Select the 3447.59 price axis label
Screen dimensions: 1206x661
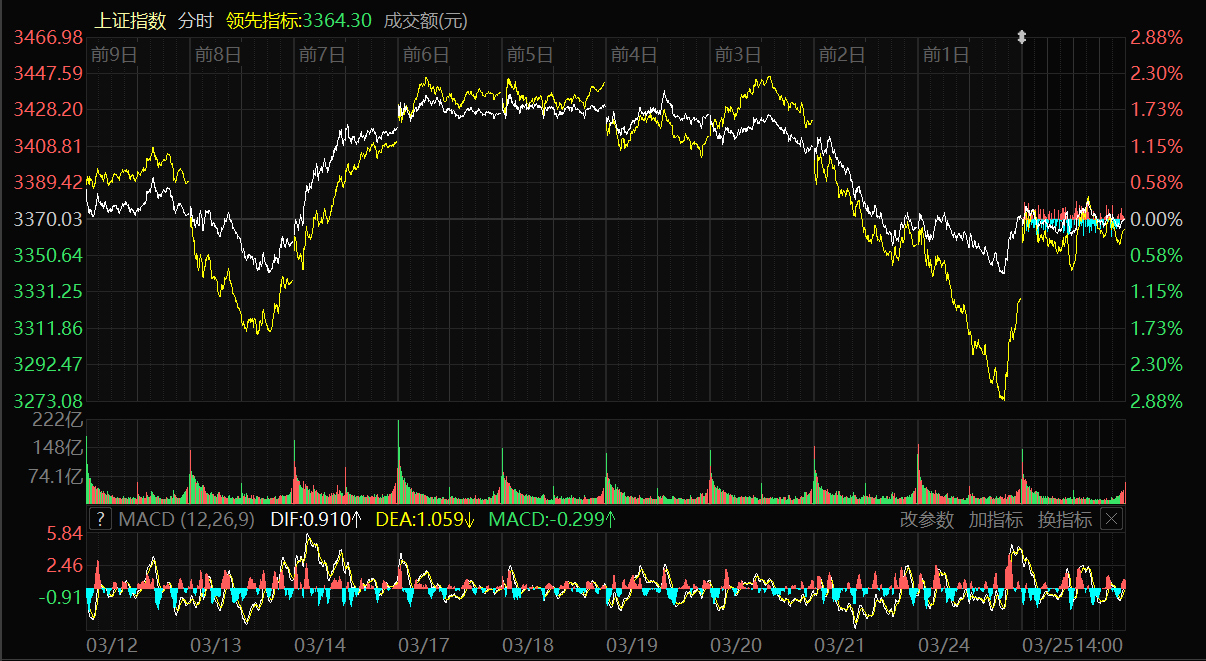tap(48, 73)
